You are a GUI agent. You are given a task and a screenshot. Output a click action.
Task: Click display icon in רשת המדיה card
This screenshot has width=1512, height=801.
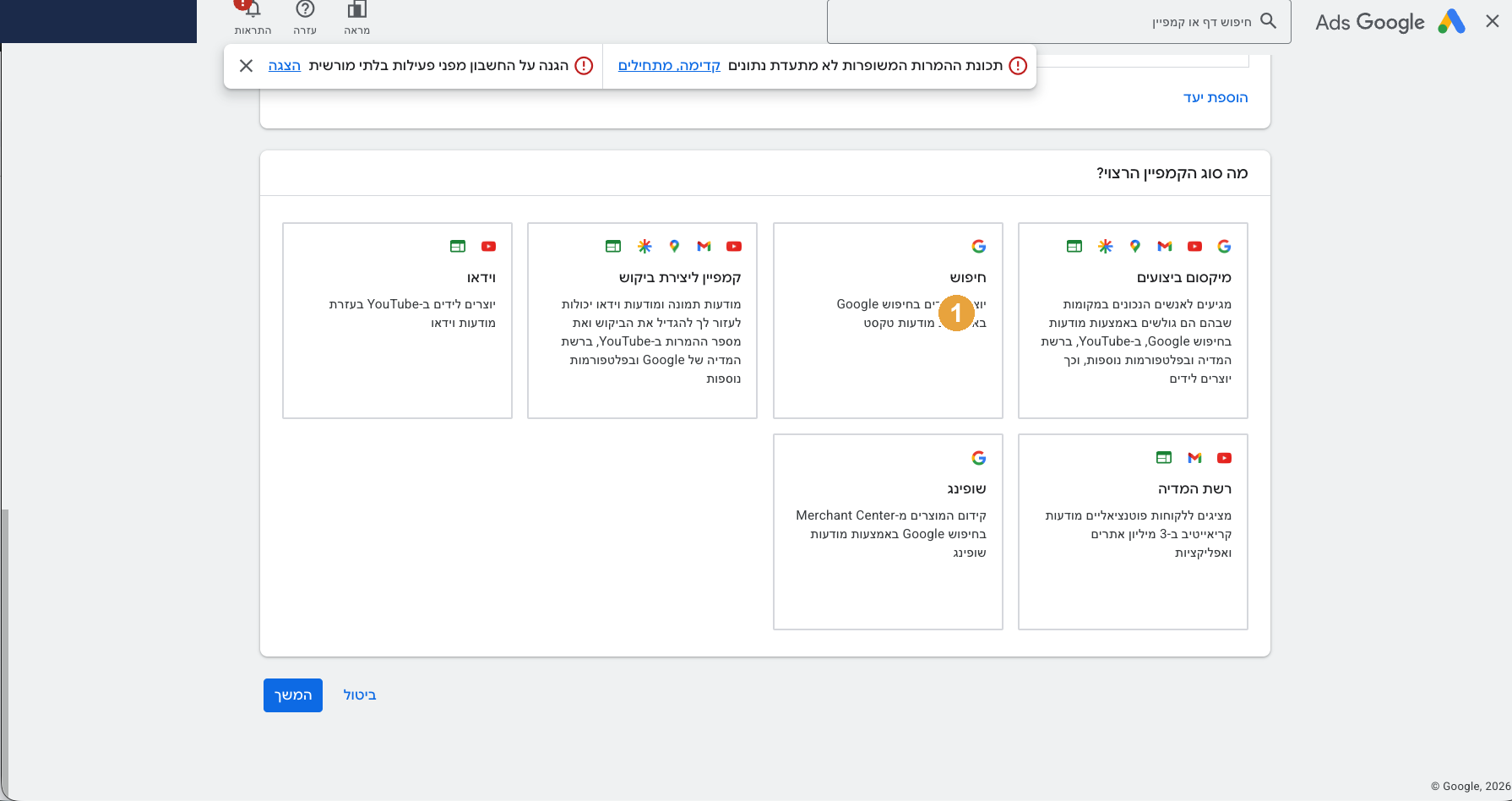click(1164, 458)
